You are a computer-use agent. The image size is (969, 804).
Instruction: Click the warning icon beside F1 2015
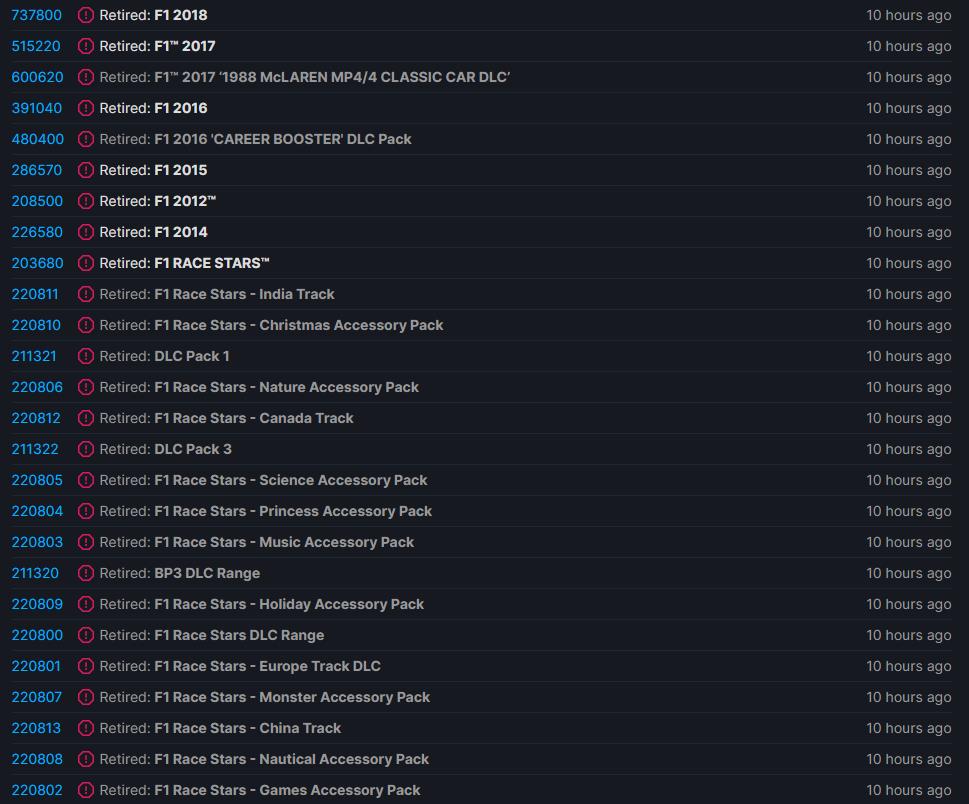coord(86,170)
